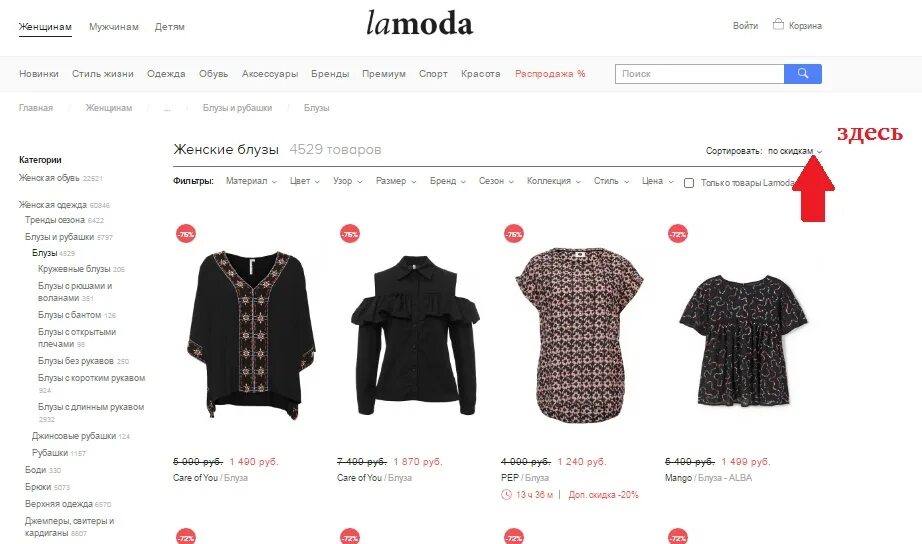Expand the Размер filter dropdown
922x544 pixels.
396,181
